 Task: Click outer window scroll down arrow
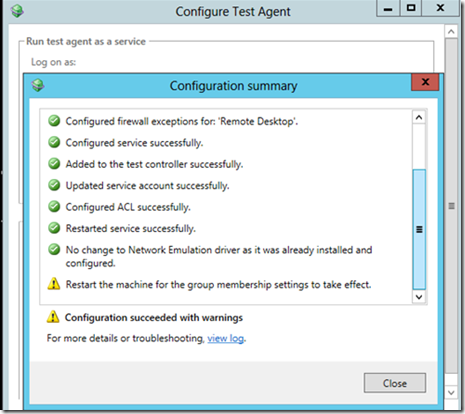click(451, 392)
